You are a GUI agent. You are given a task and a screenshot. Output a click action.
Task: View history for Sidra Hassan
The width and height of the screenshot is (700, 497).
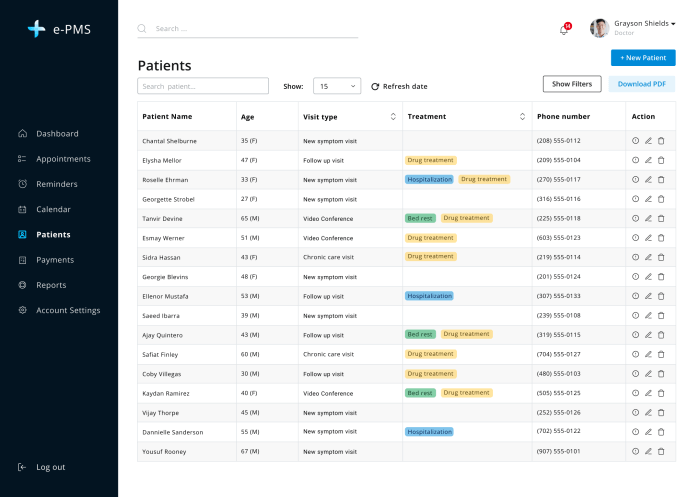[635, 257]
